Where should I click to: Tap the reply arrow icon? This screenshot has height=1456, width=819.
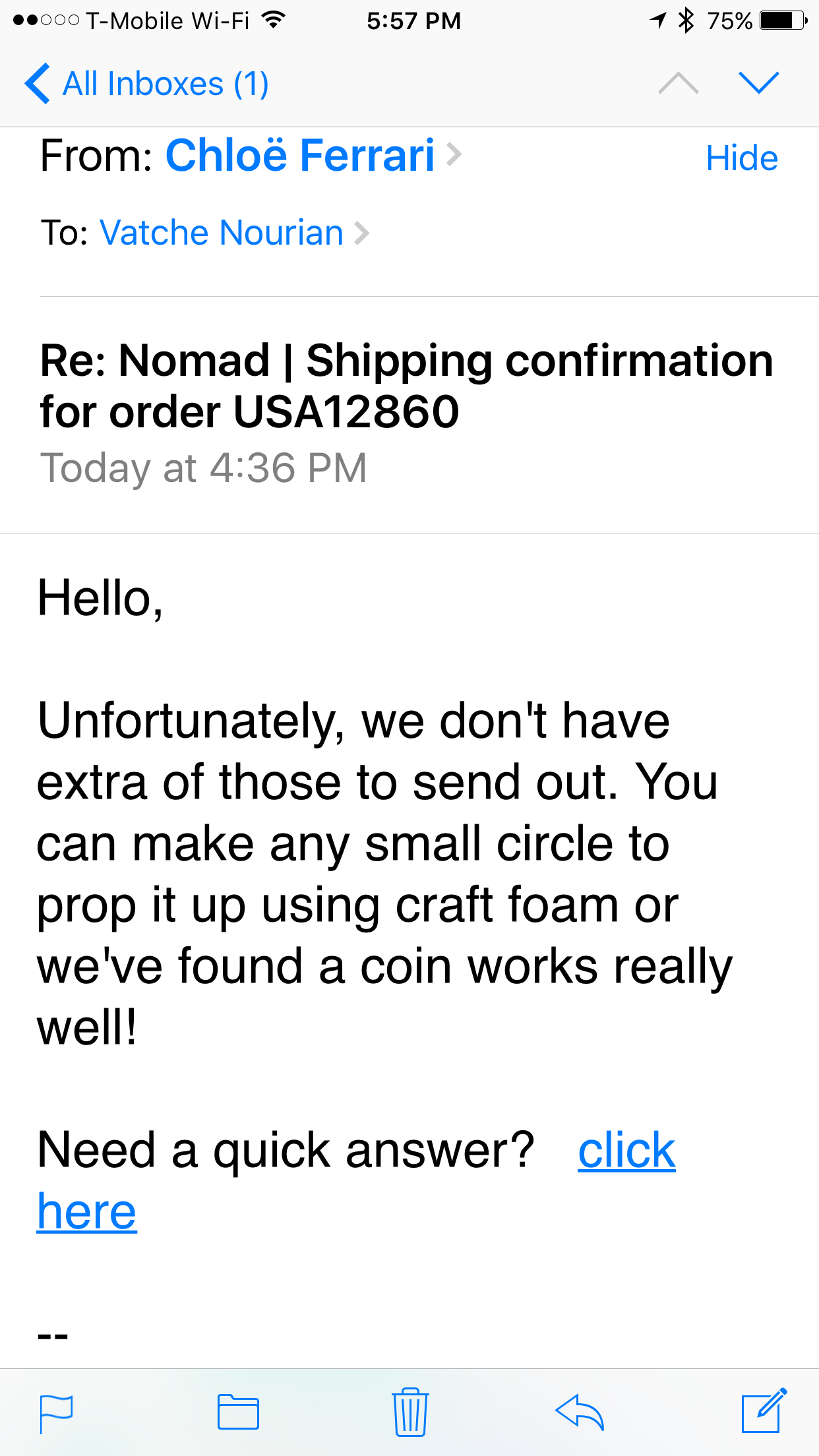[580, 1412]
